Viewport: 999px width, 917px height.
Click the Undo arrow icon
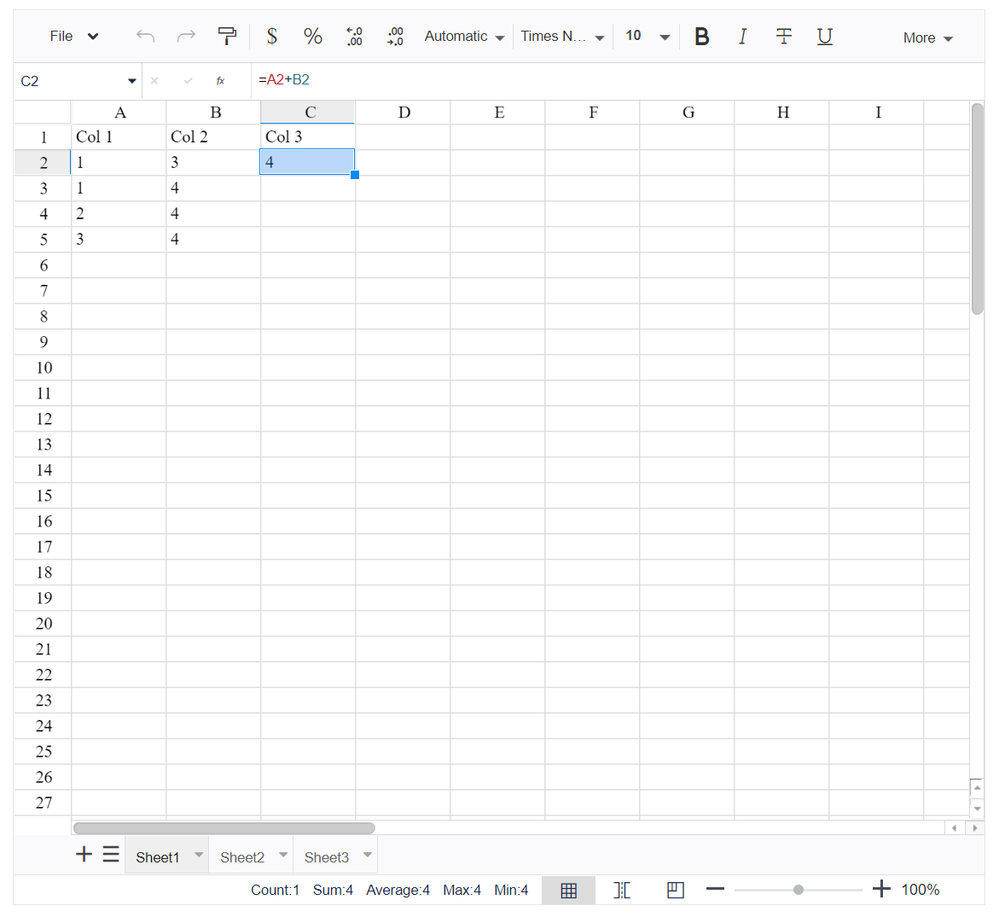(x=145, y=36)
